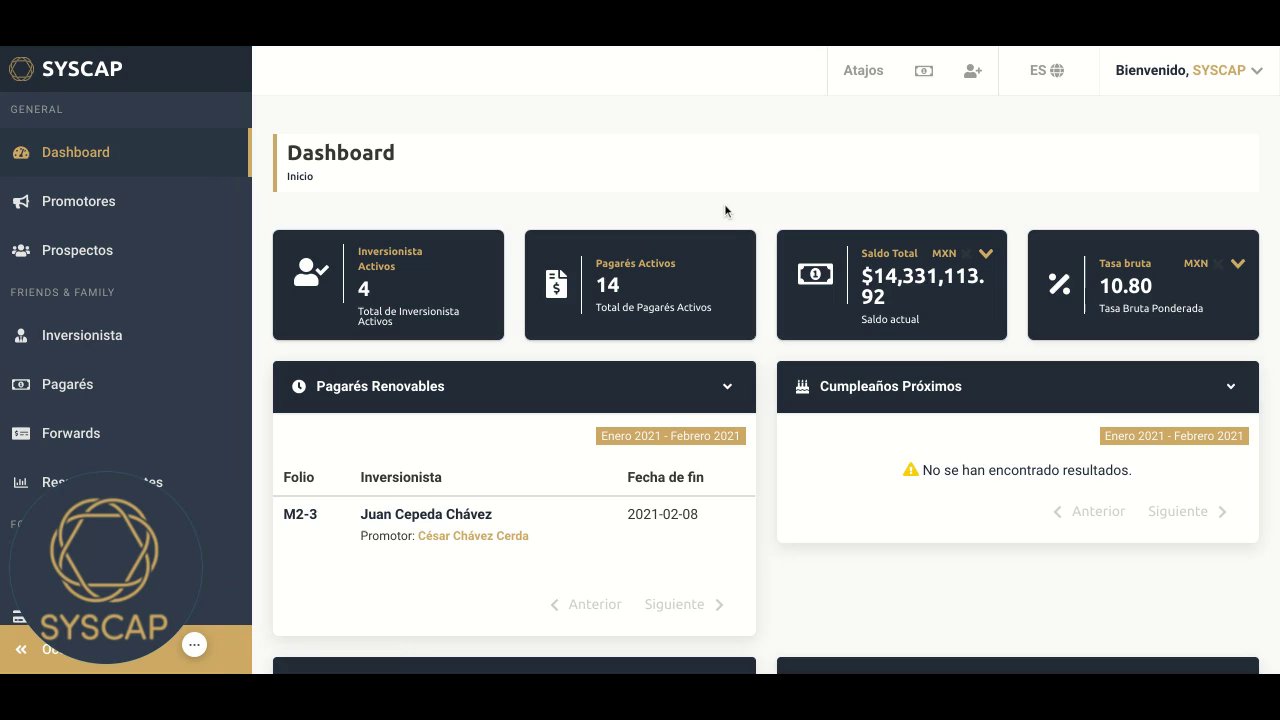This screenshot has height=720, width=1280.
Task: Click the 10.80 rate value
Action: click(1126, 286)
